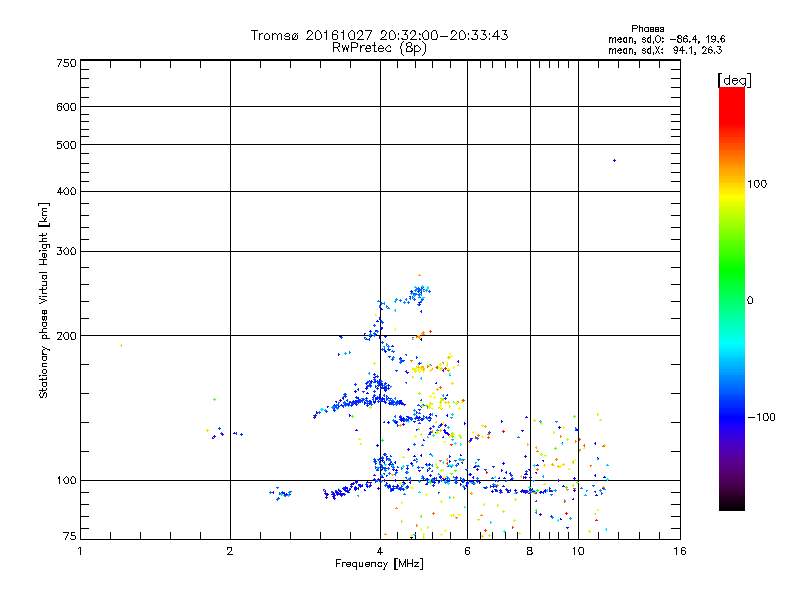The image size is (800, 600).
Task: Click the x-axis tick label '2'
Action: point(230,551)
